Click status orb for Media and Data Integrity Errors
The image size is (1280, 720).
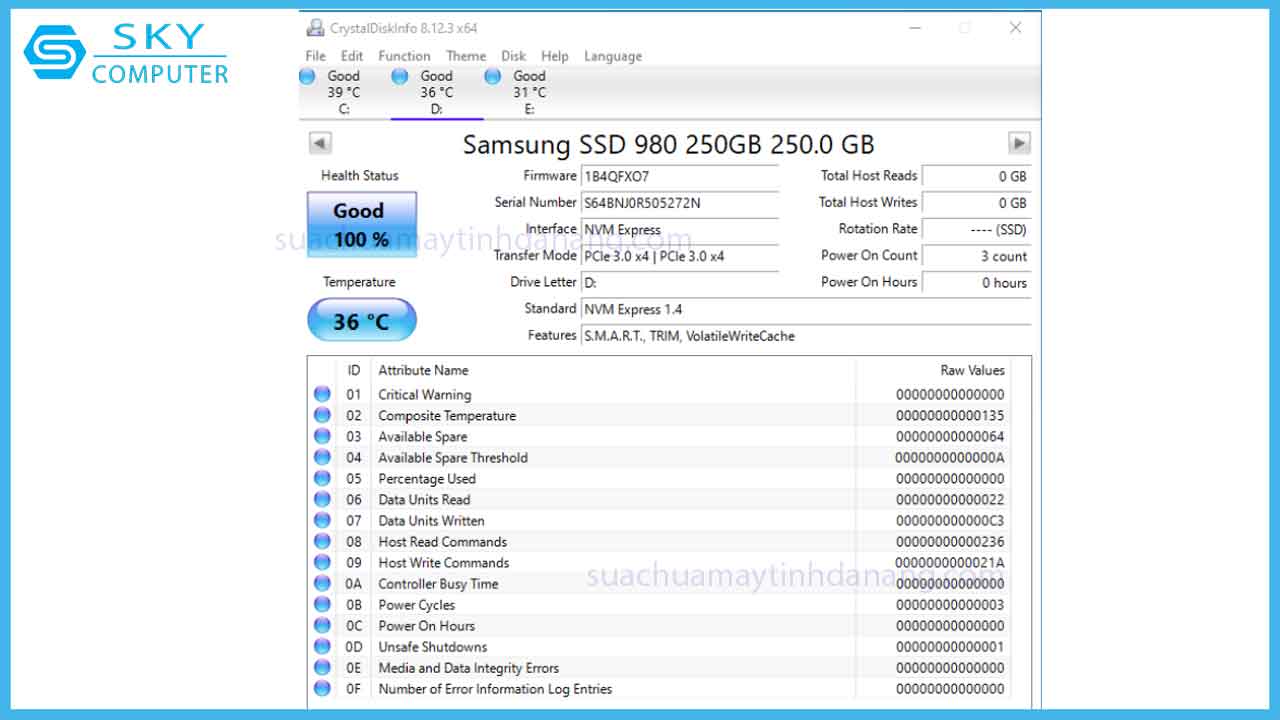pos(322,667)
